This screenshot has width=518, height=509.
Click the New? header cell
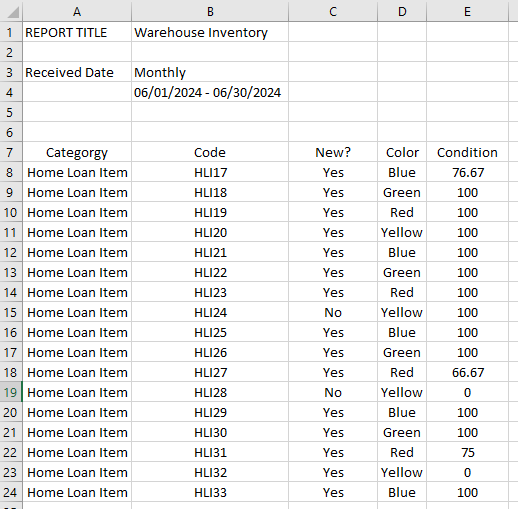tap(333, 152)
